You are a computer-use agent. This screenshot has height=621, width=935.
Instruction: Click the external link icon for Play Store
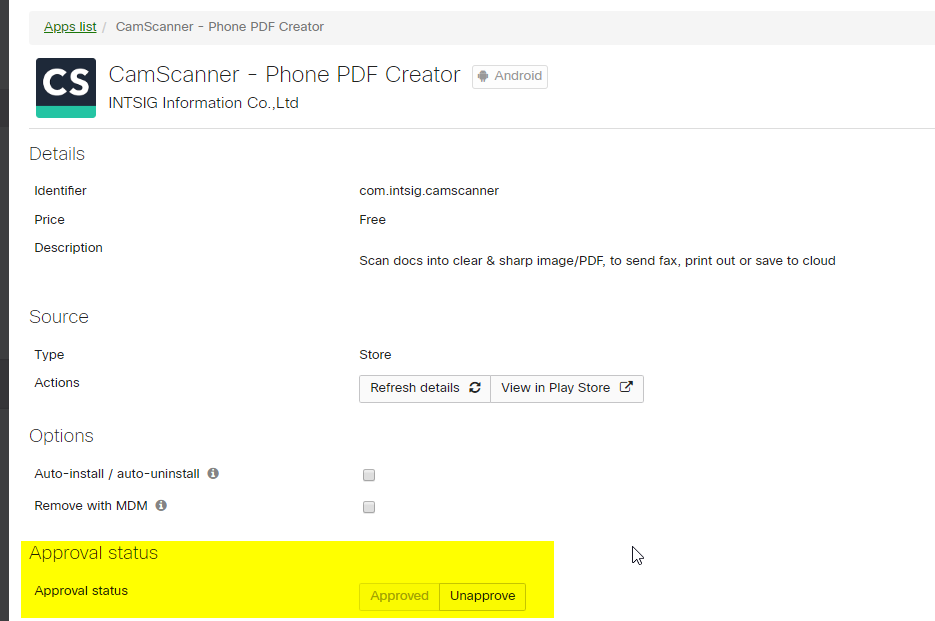point(626,388)
